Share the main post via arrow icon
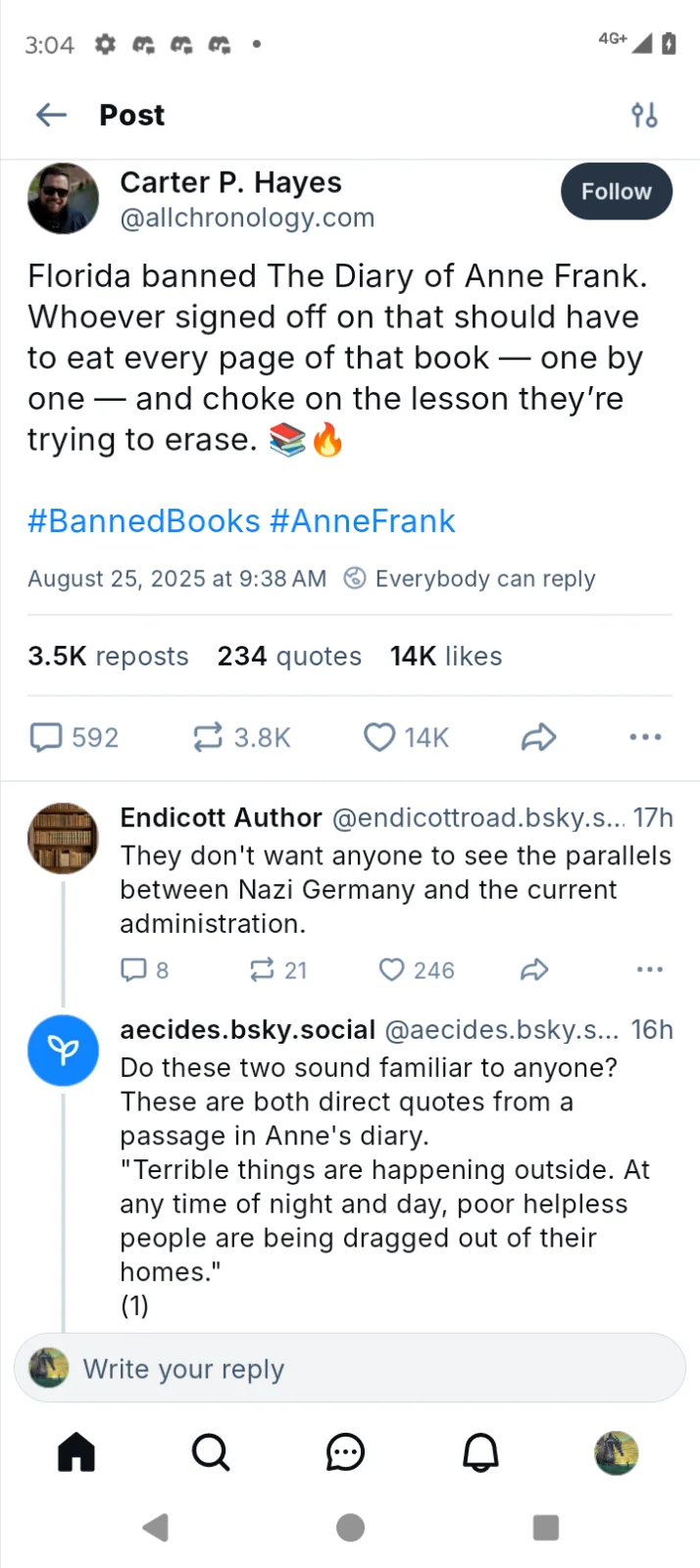Image resolution: width=700 pixels, height=1568 pixels. (538, 737)
